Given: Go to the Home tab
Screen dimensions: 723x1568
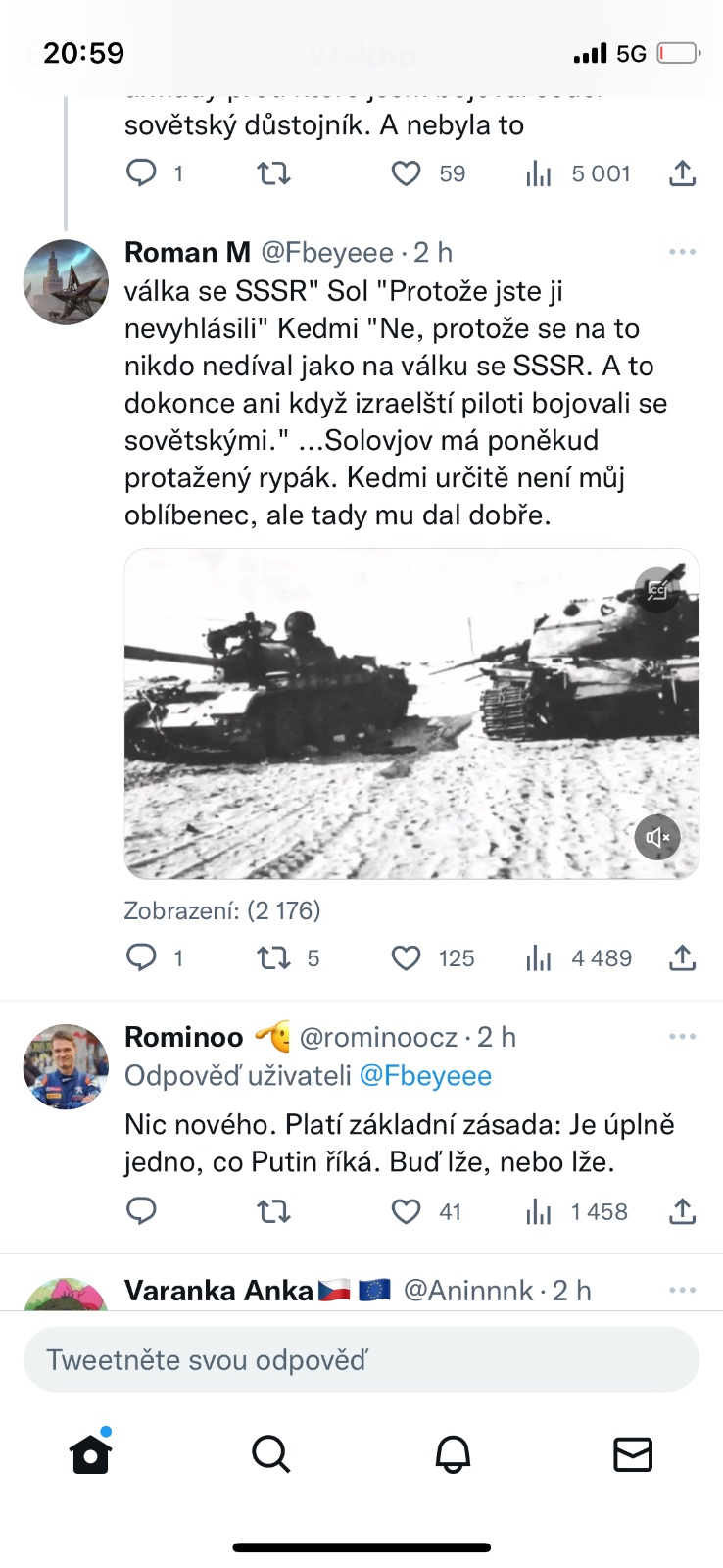Looking at the screenshot, I should pos(91,1454).
